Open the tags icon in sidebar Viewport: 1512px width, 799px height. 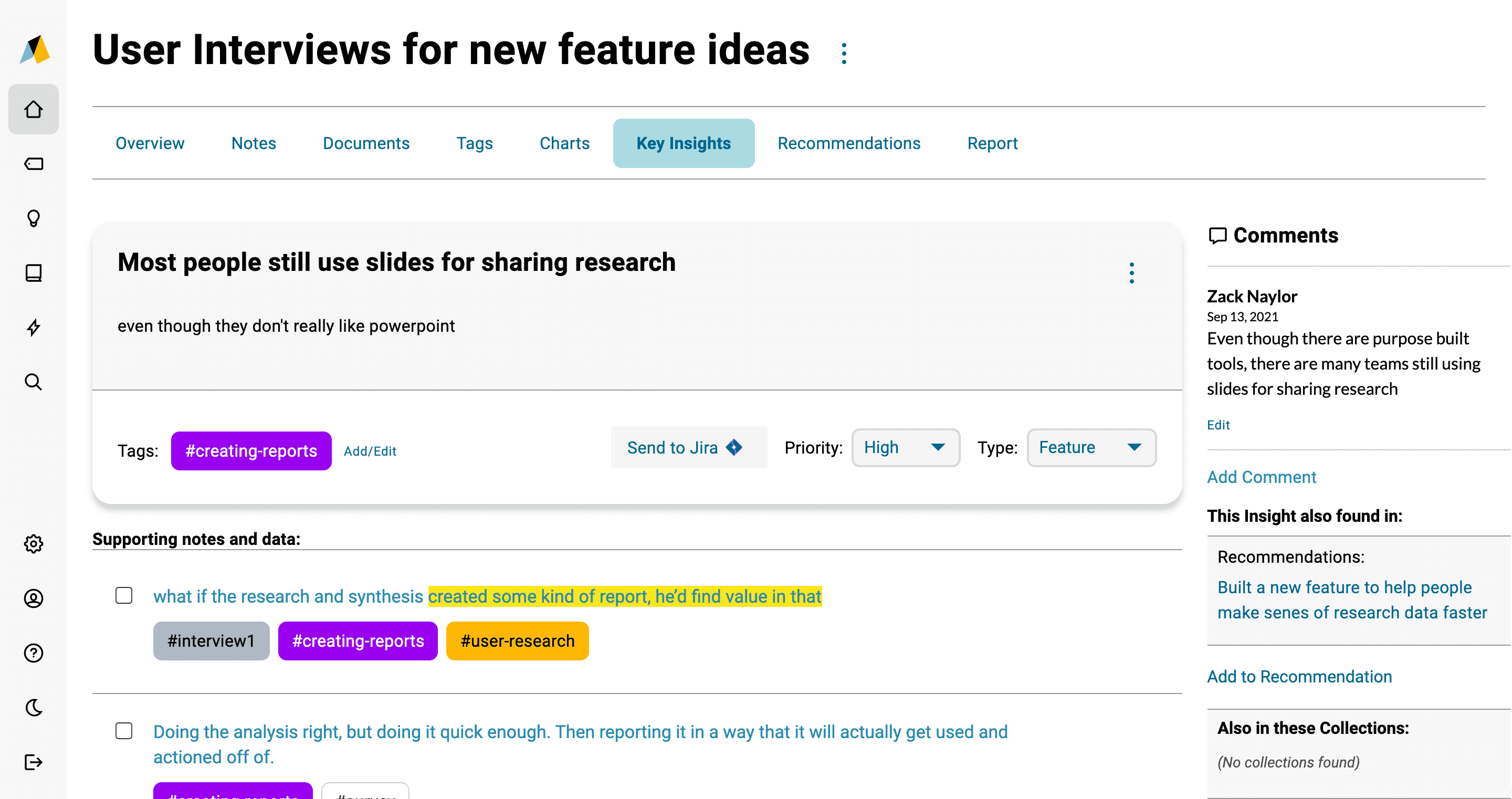34,164
